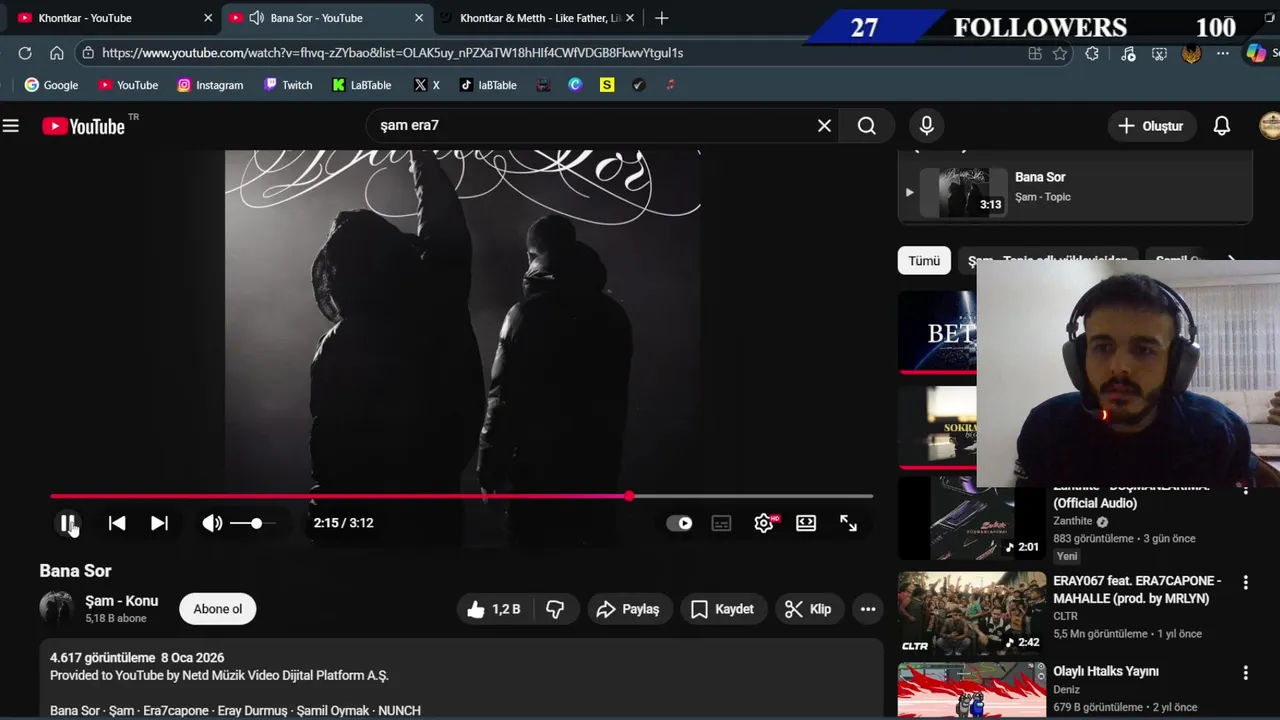
Task: Click the search magnifier button
Action: coord(867,126)
